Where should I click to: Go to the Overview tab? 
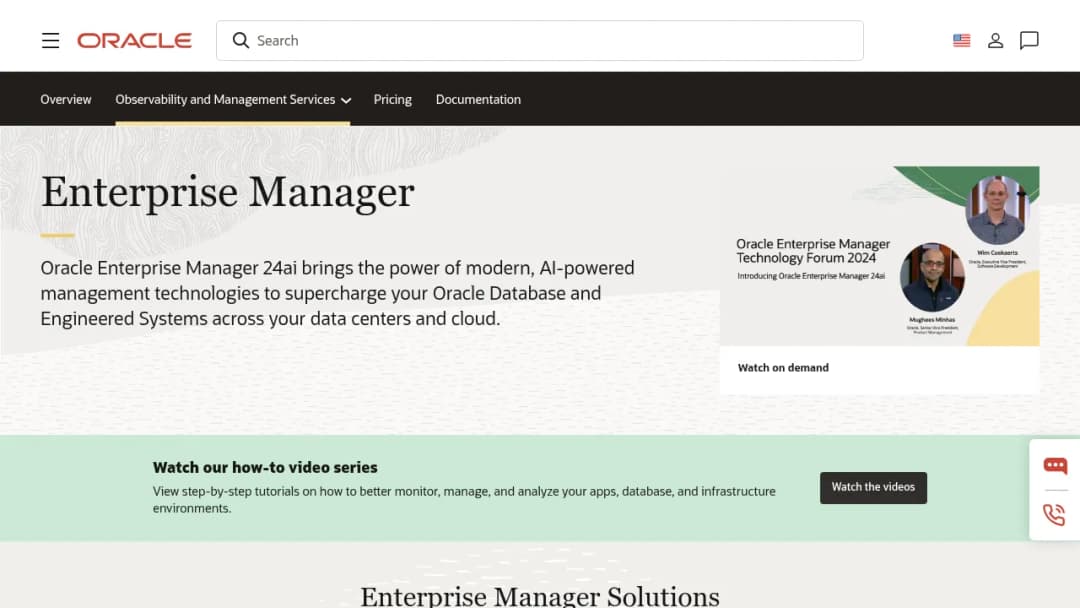pyautogui.click(x=65, y=99)
